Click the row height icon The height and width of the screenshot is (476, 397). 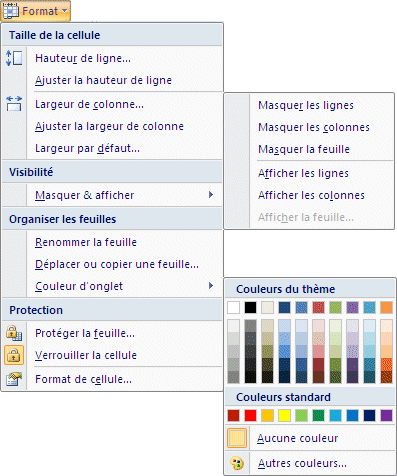pyautogui.click(x=14, y=58)
